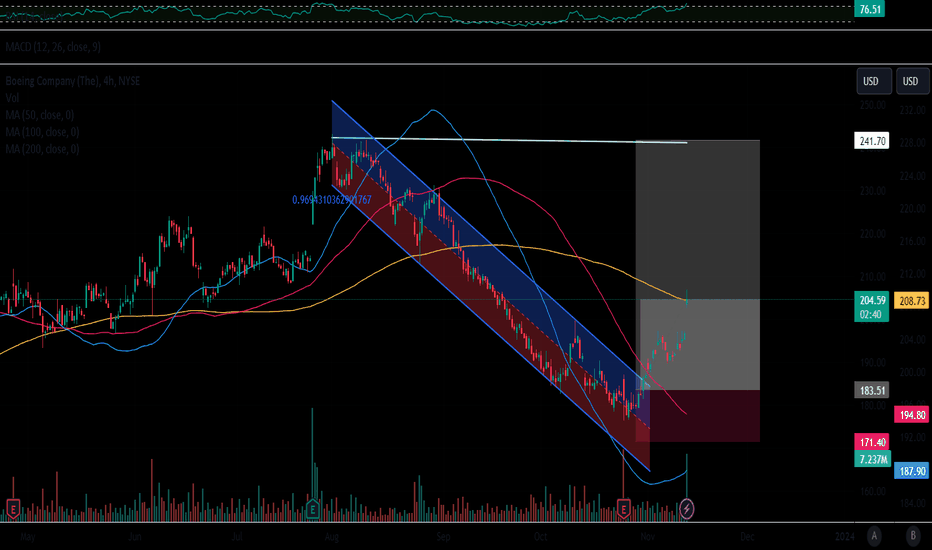This screenshot has height=550, width=932.
Task: Click the red 194.80 price label
Action: [912, 415]
